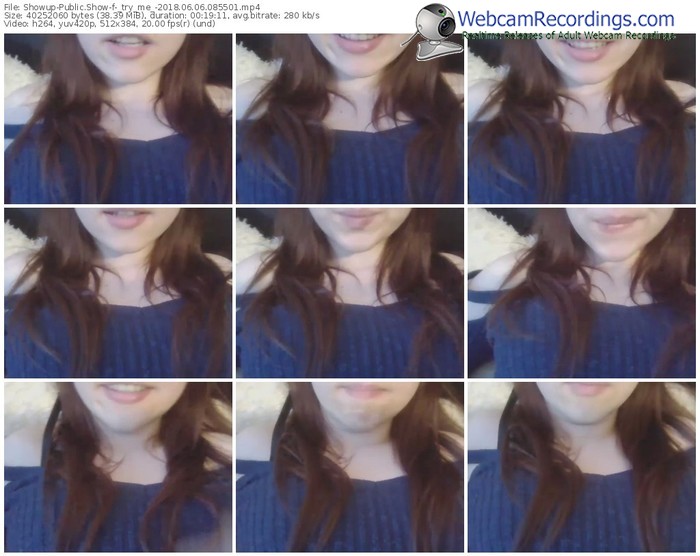
Task: Open the WebcamRecordings.com title link
Action: tap(567, 18)
